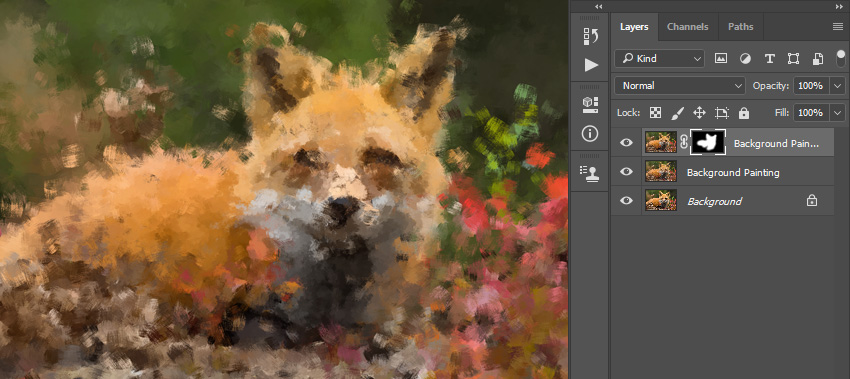Click the Background layer lock icon
Image resolution: width=850 pixels, height=379 pixels.
(812, 201)
